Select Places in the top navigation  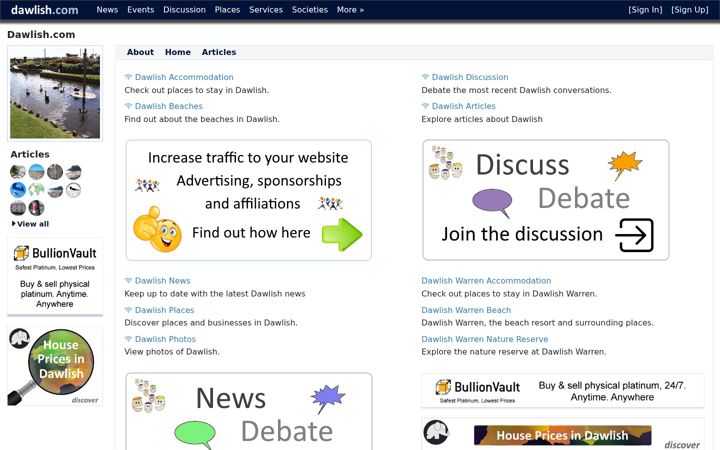[x=227, y=10]
